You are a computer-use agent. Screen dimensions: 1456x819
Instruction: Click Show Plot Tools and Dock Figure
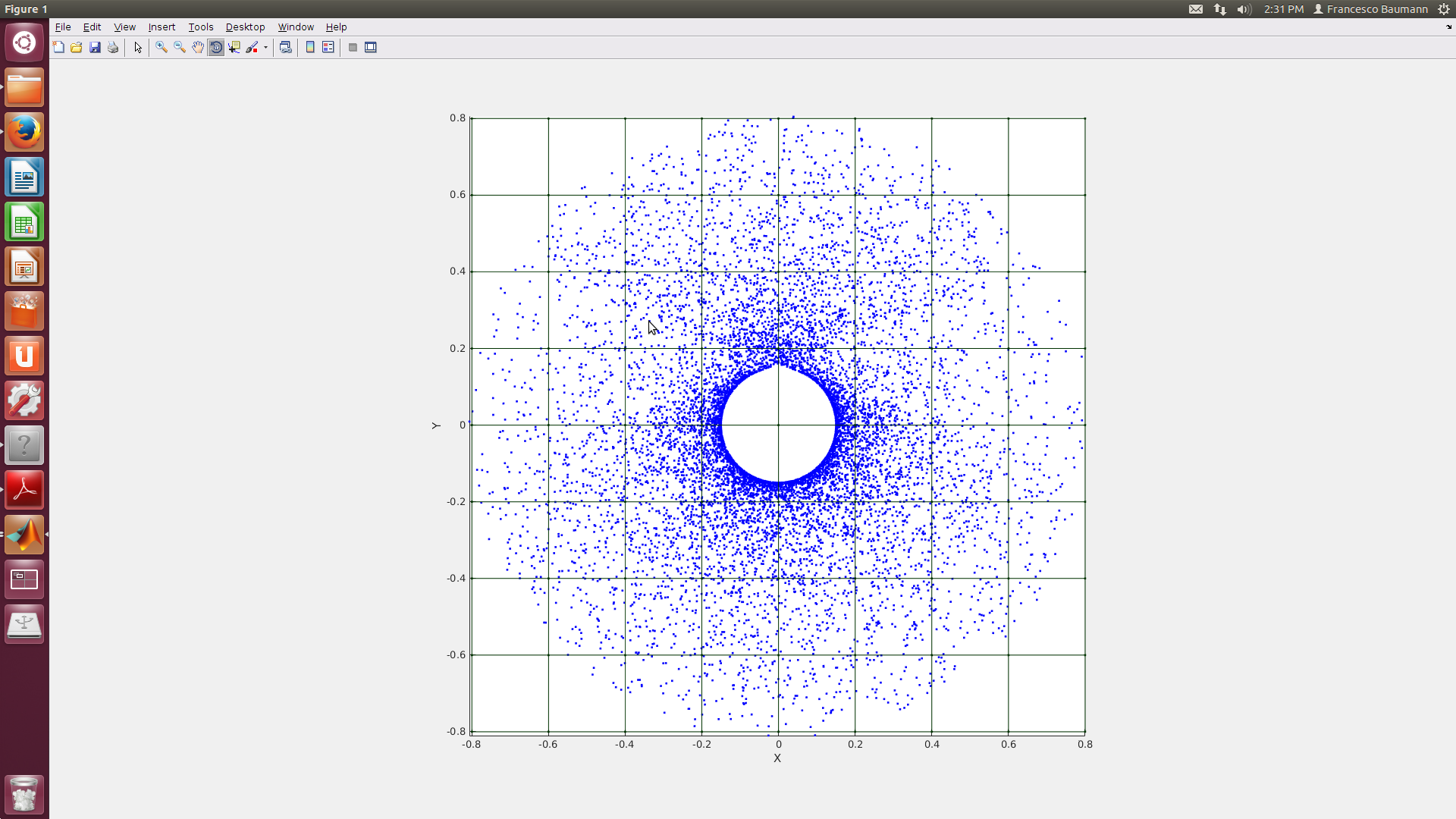371,47
